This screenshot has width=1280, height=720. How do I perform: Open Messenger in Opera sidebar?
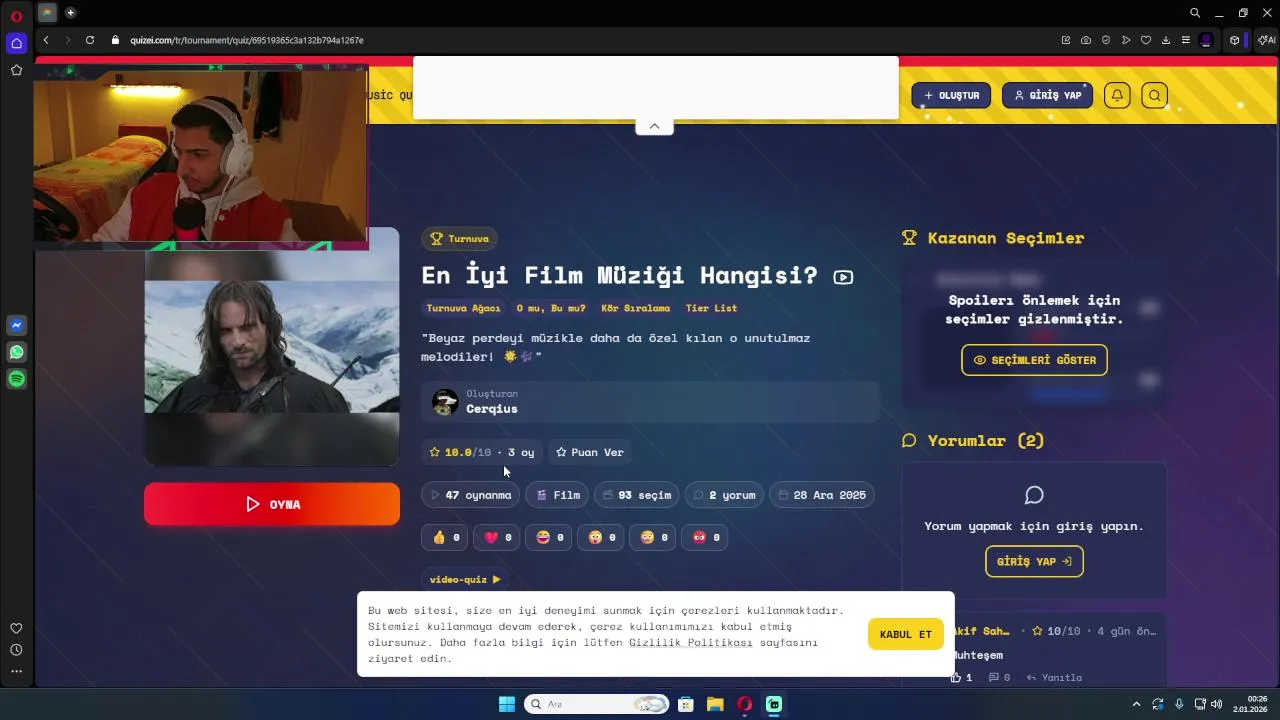click(16, 325)
